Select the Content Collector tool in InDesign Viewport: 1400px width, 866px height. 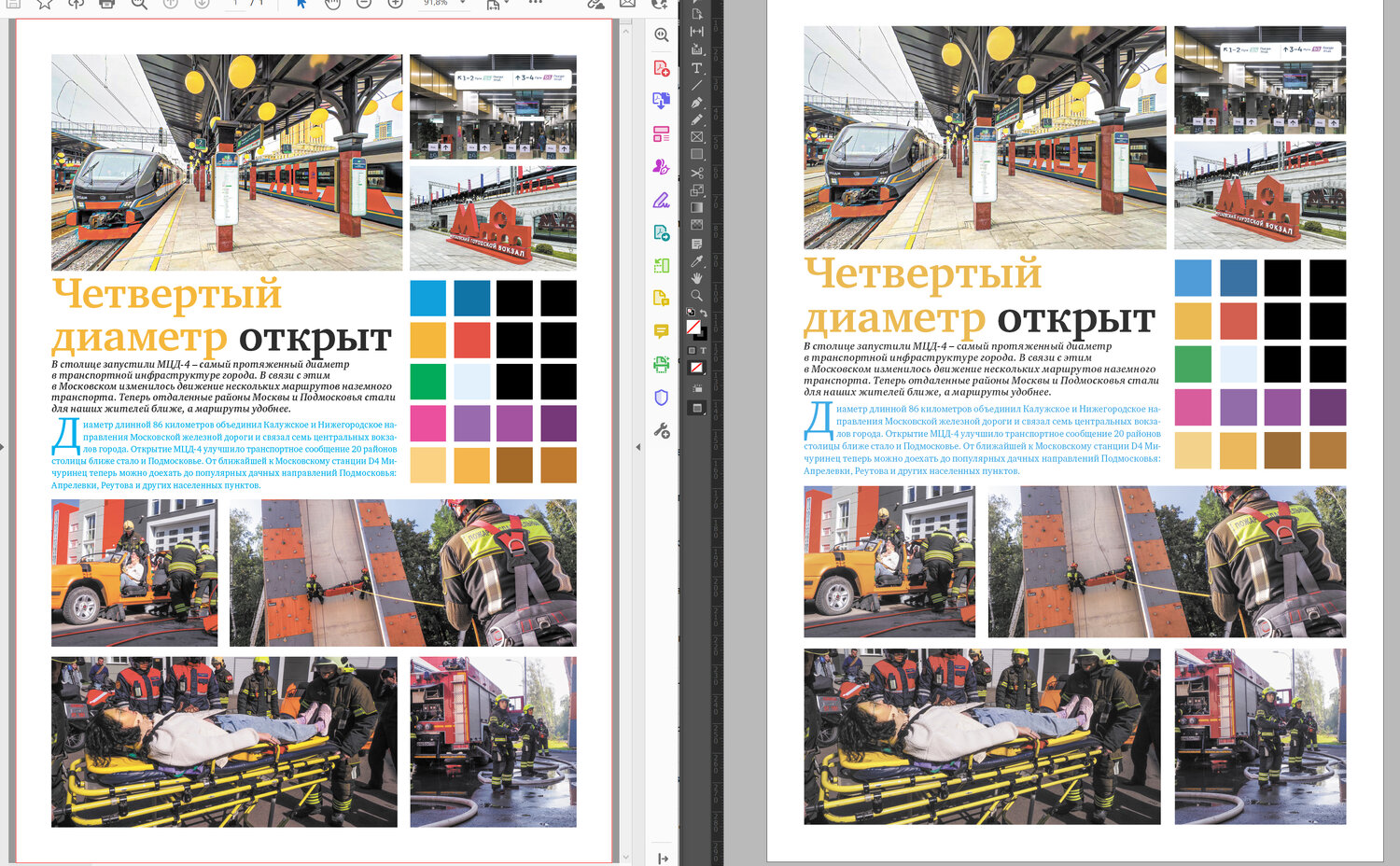(696, 49)
